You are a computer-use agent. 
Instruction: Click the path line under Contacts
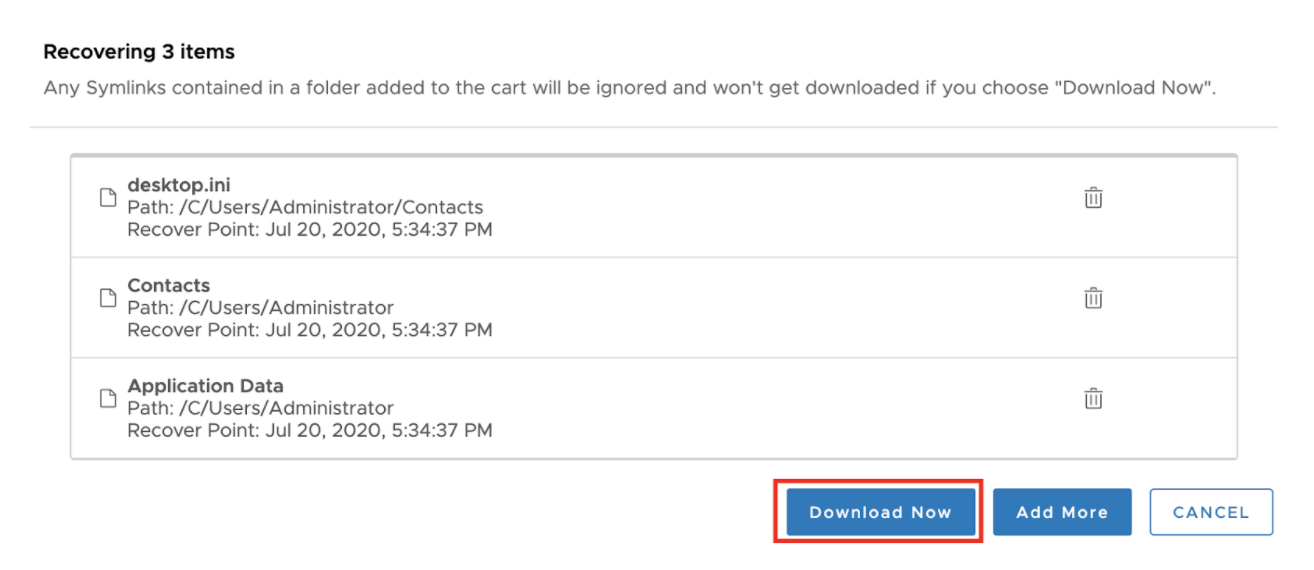[260, 308]
